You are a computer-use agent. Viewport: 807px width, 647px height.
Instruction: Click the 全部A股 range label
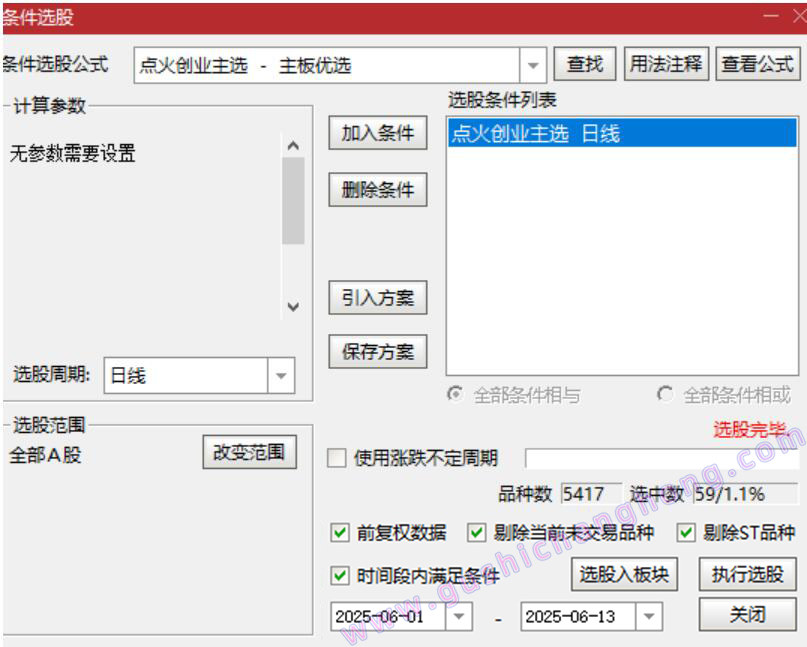[x=45, y=455]
